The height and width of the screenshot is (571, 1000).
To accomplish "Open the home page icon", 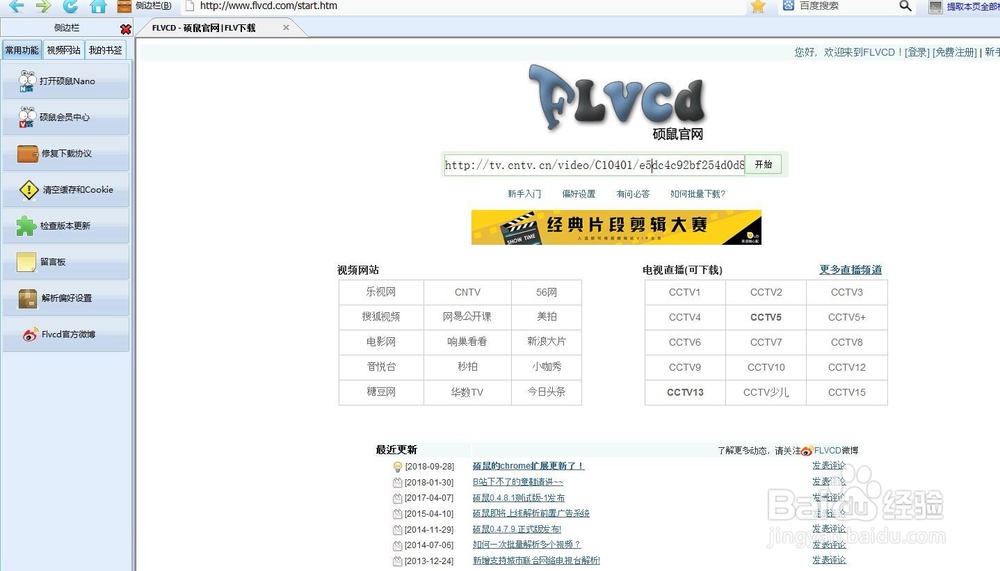I will coord(98,6).
